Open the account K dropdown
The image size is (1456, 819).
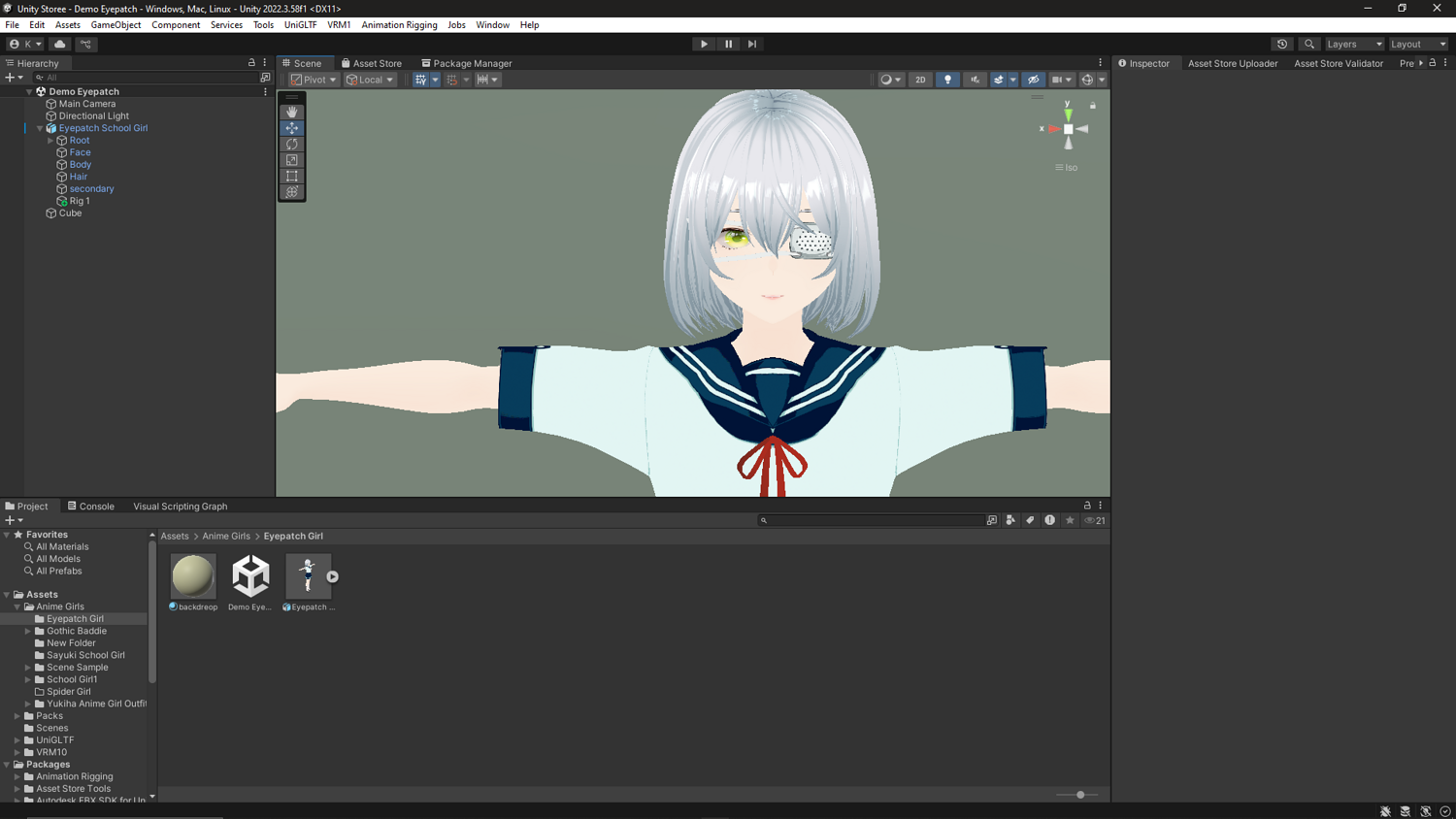coord(25,44)
